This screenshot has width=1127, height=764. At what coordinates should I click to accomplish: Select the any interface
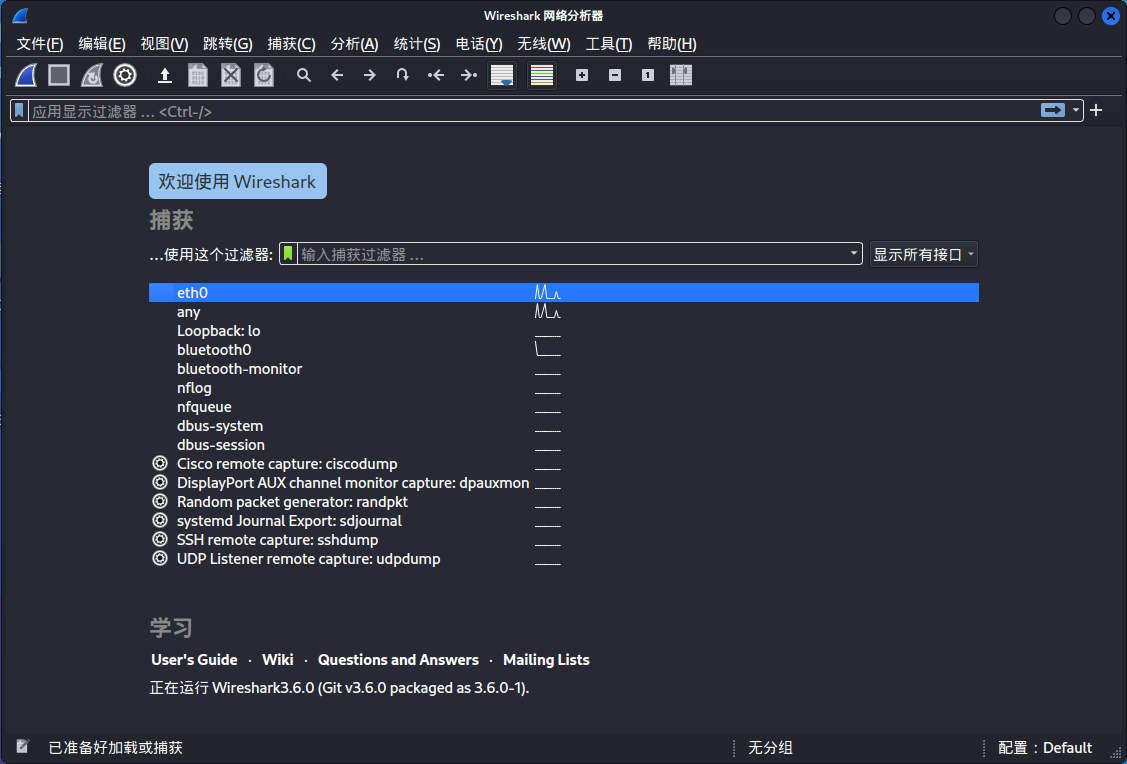click(564, 312)
